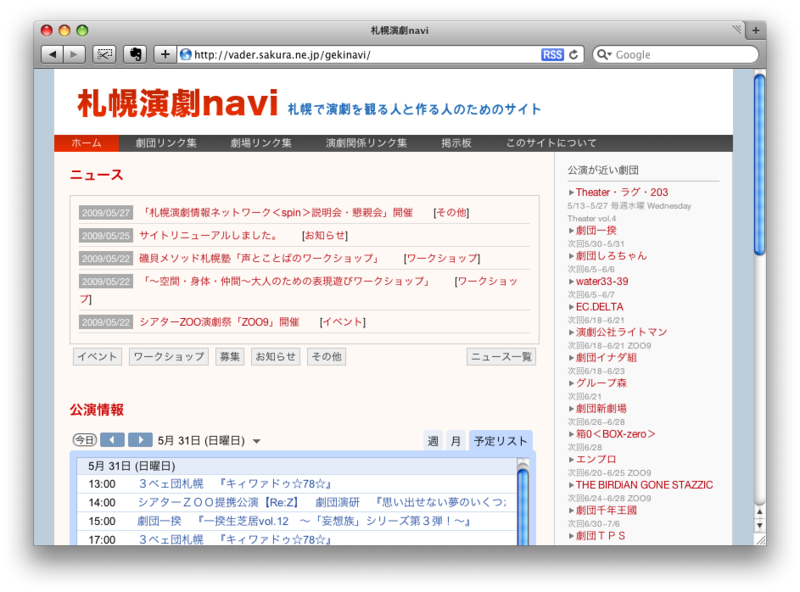Open 磯貝メソッド札幌塾 workshop news link
Viewport: 800px width, 592px height.
pyautogui.click(x=260, y=258)
